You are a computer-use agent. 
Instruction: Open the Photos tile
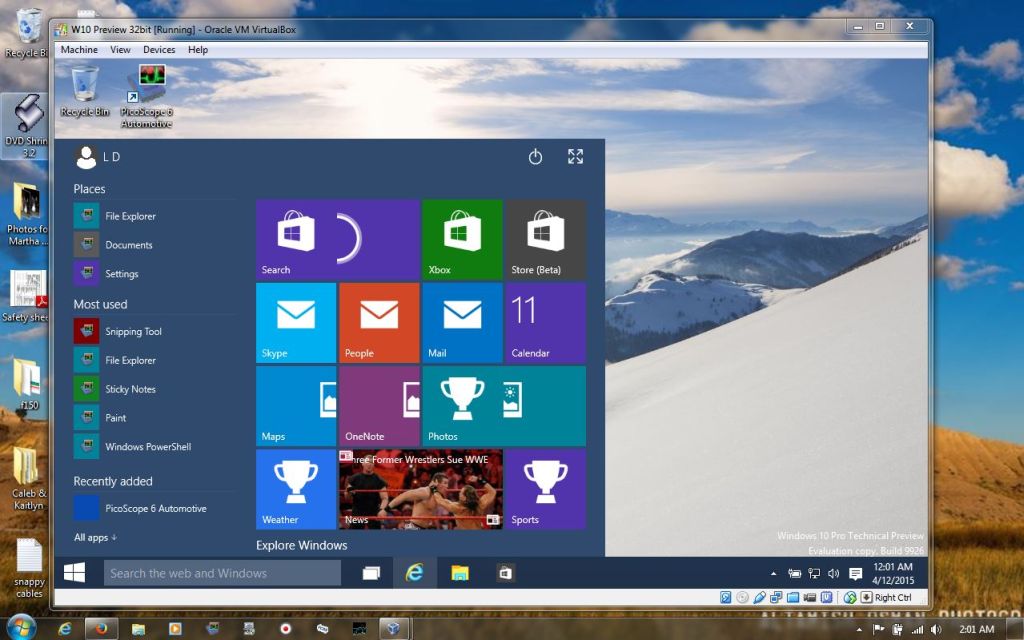point(504,406)
